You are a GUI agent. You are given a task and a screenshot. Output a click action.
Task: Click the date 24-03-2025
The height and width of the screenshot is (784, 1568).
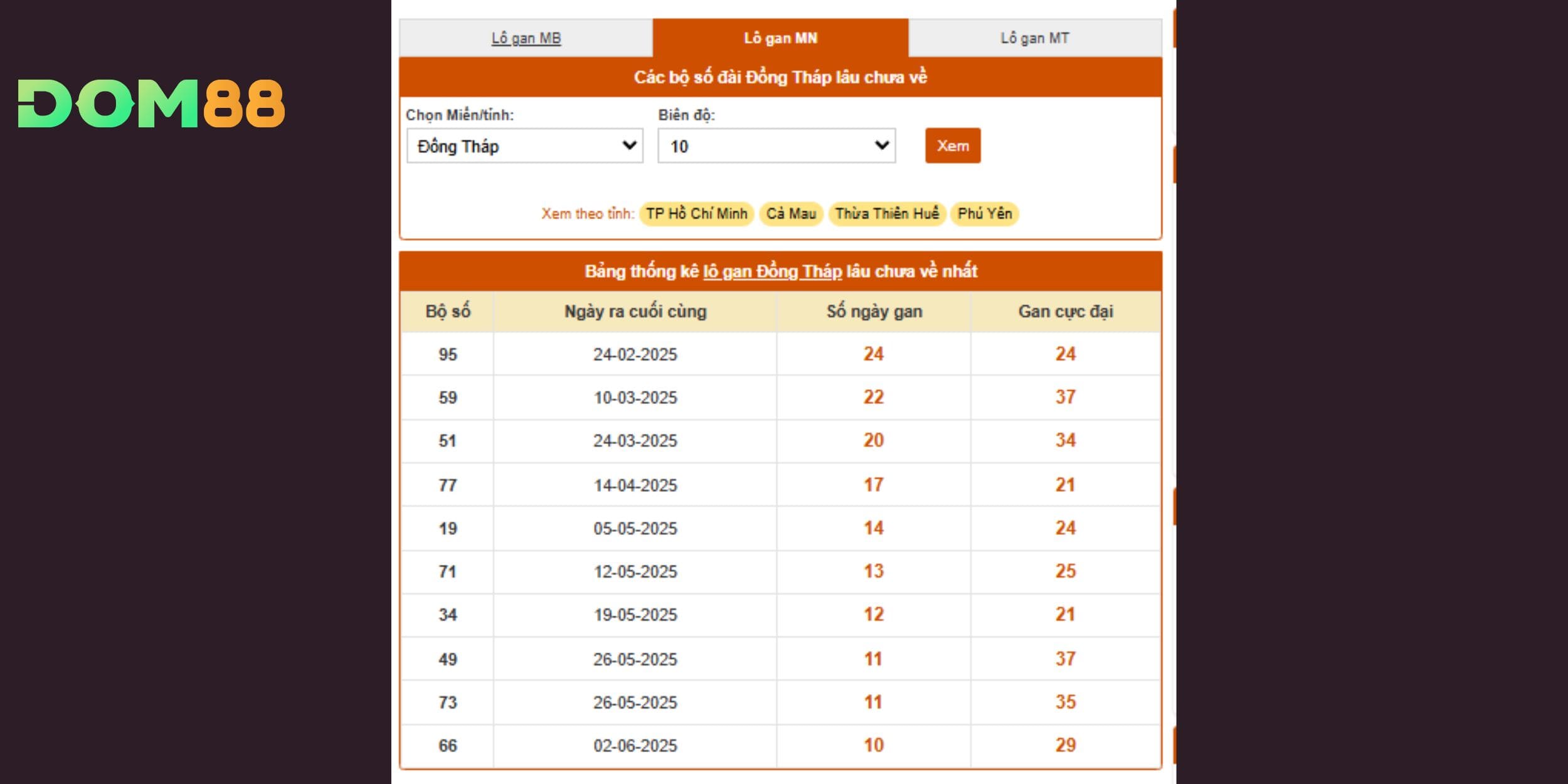point(635,441)
